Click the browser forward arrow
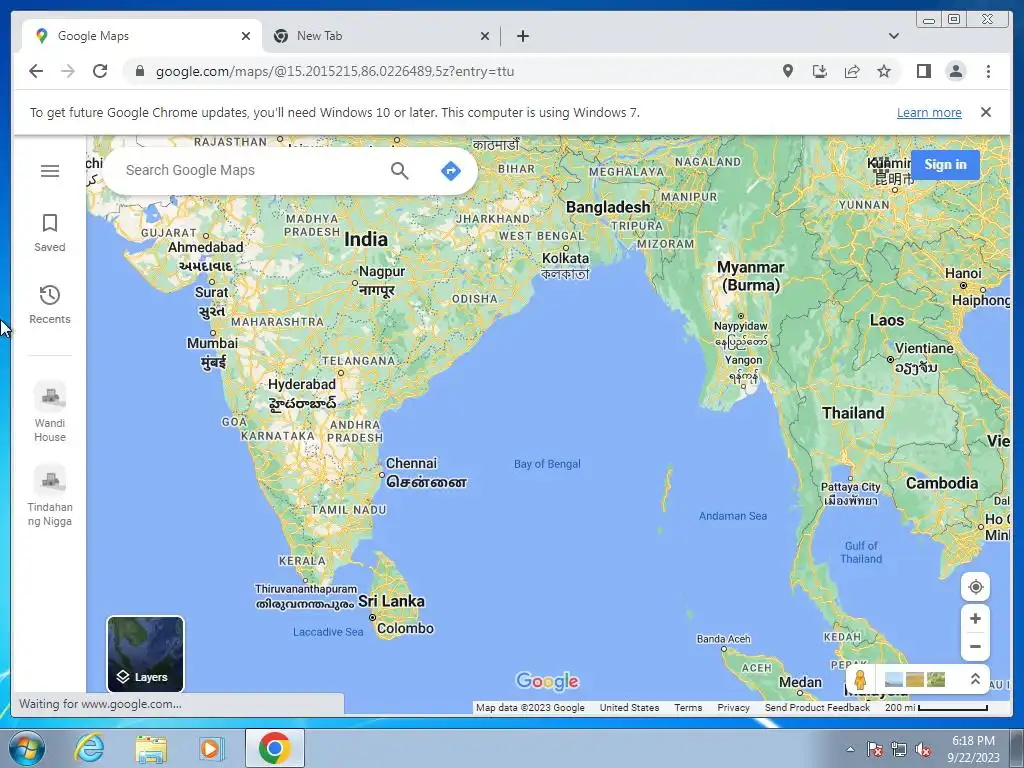The width and height of the screenshot is (1024, 768). pyautogui.click(x=68, y=71)
